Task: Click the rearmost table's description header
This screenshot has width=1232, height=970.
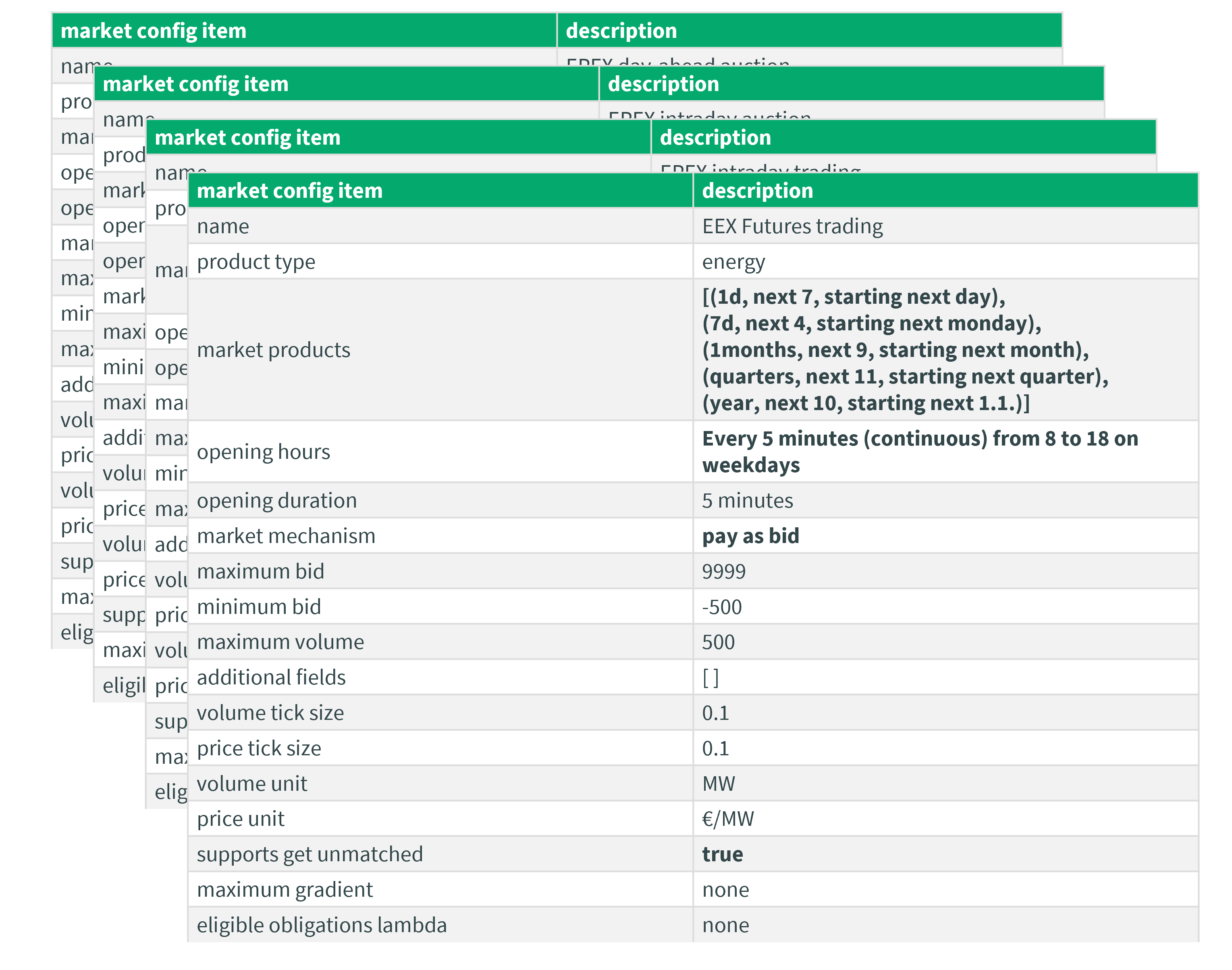Action: 621,31
